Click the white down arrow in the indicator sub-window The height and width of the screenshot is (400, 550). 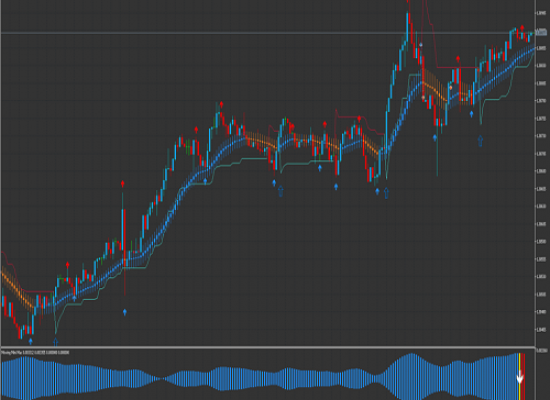point(520,378)
